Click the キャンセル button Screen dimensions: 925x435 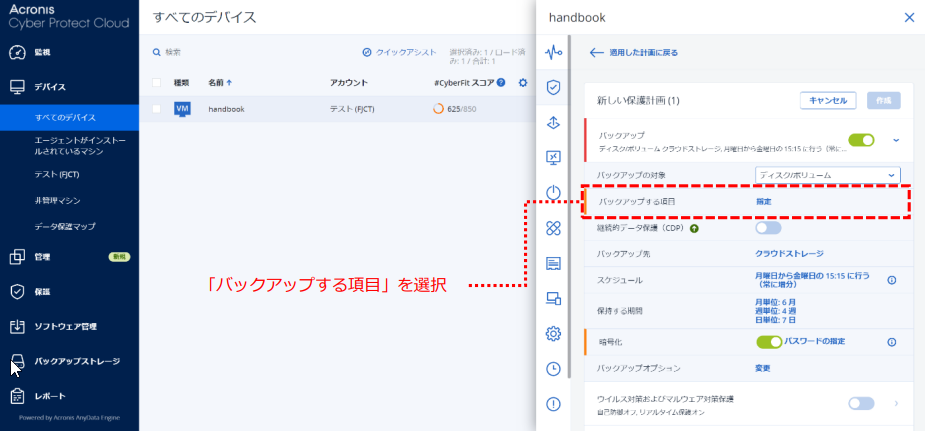(827, 100)
